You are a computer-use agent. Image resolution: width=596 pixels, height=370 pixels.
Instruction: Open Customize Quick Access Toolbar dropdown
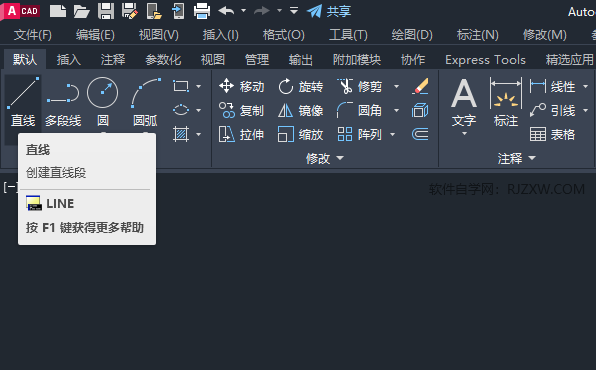(294, 11)
